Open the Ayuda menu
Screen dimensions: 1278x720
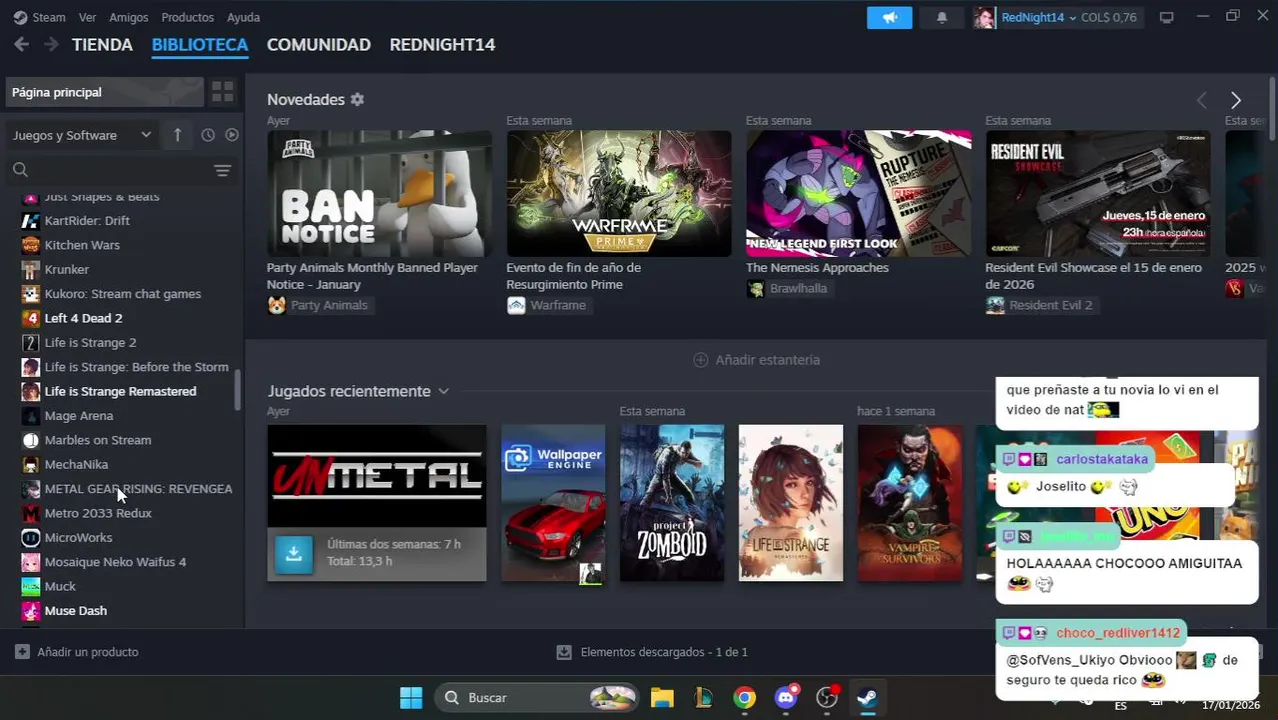pos(243,17)
